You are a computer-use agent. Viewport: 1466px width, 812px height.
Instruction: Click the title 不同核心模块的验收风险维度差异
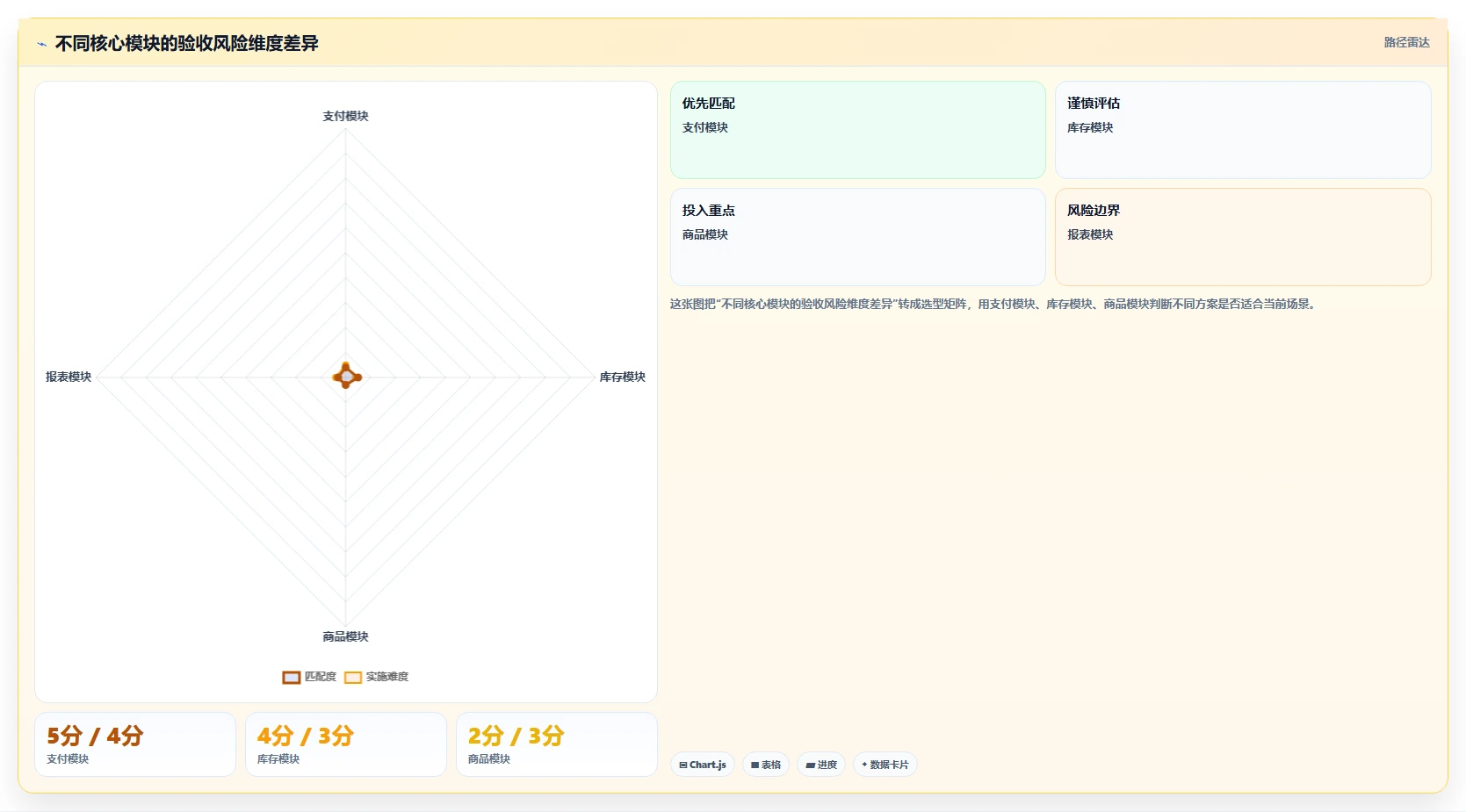(x=187, y=43)
